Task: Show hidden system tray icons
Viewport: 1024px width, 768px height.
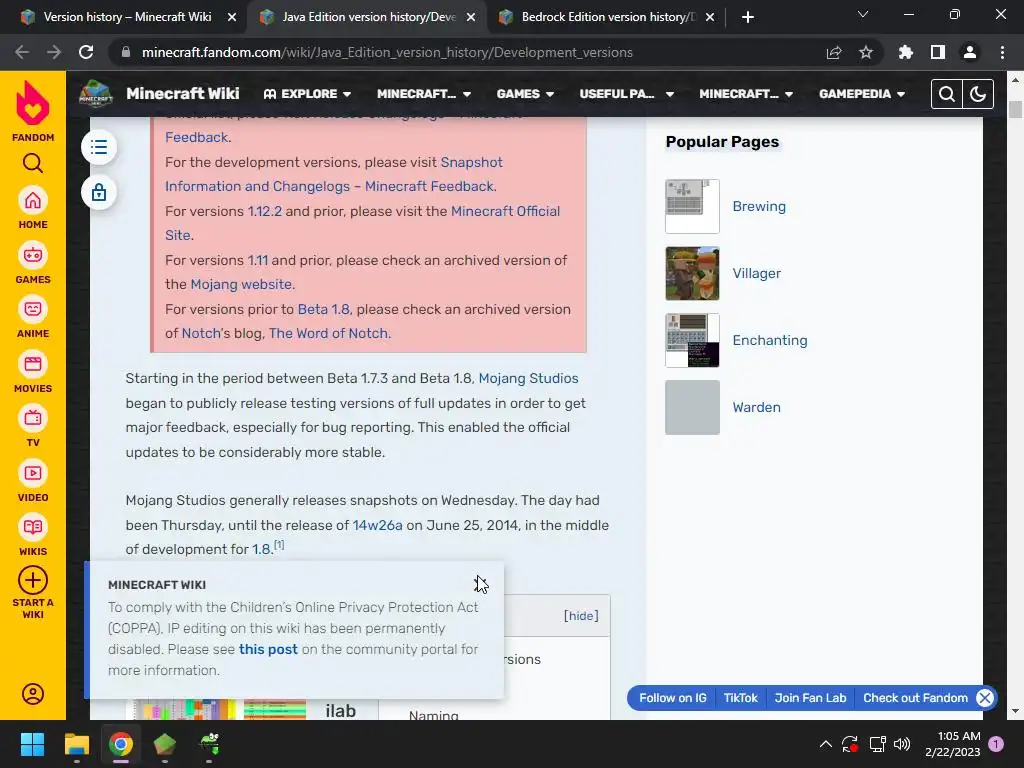Action: 825,744
